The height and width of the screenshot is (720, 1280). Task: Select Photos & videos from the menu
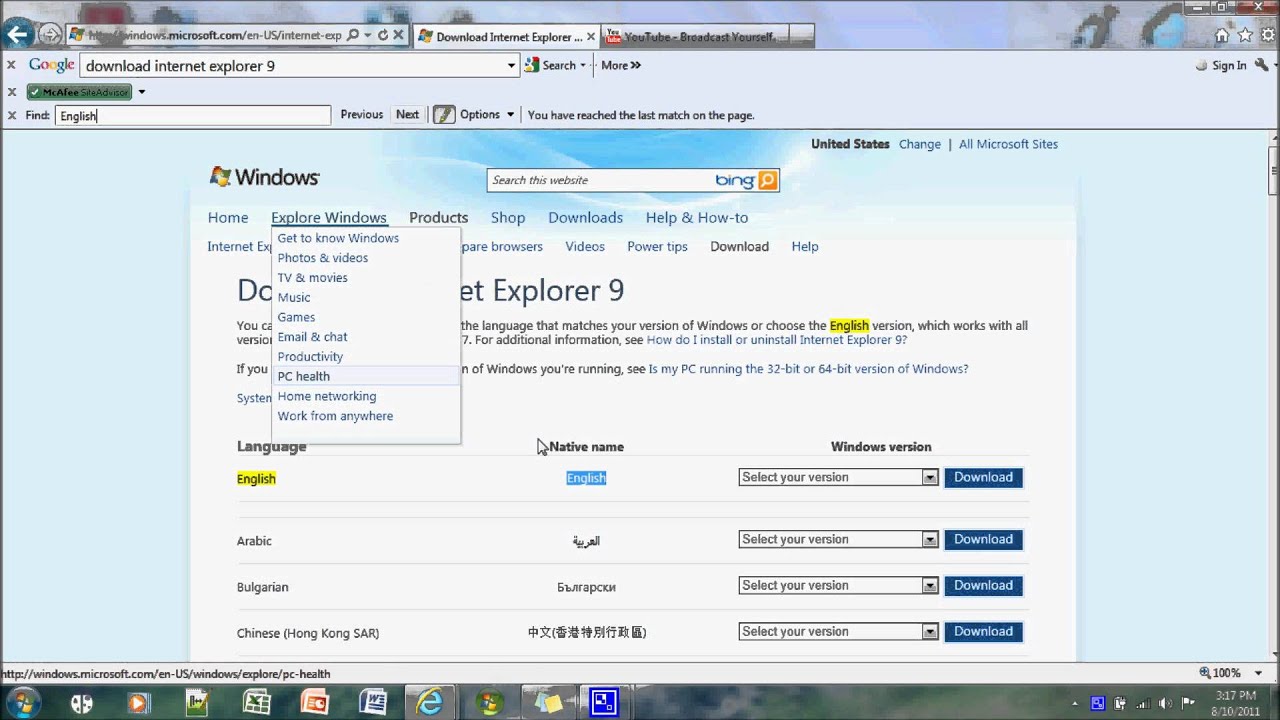click(x=323, y=258)
